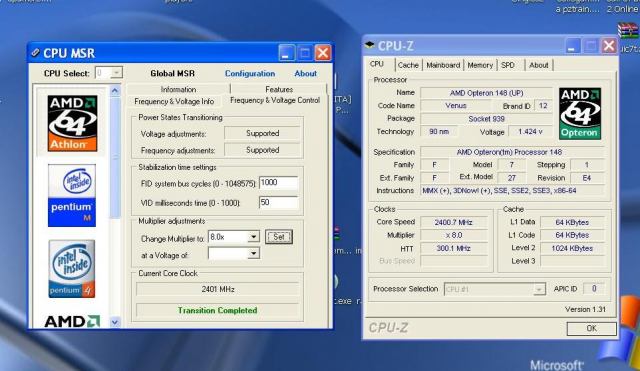Open SPD tab in CPU-Z

[508, 65]
